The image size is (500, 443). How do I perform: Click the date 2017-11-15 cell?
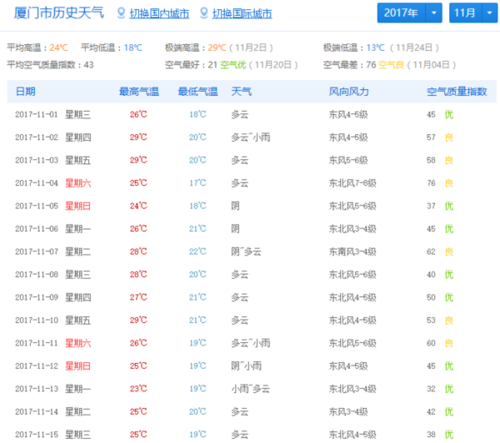36,435
